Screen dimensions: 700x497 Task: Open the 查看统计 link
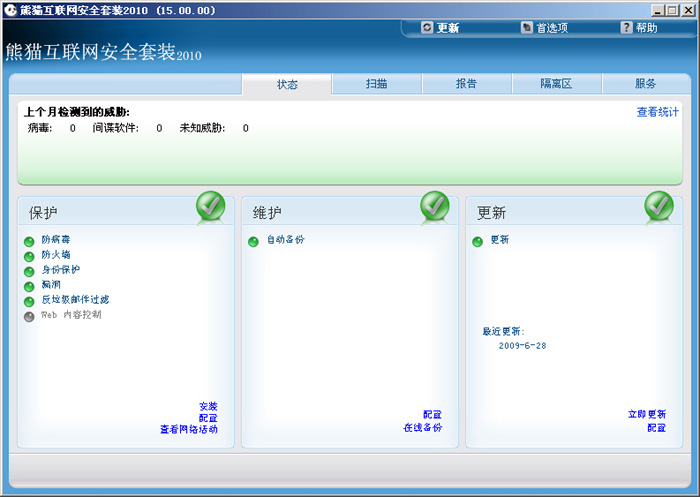coord(658,112)
